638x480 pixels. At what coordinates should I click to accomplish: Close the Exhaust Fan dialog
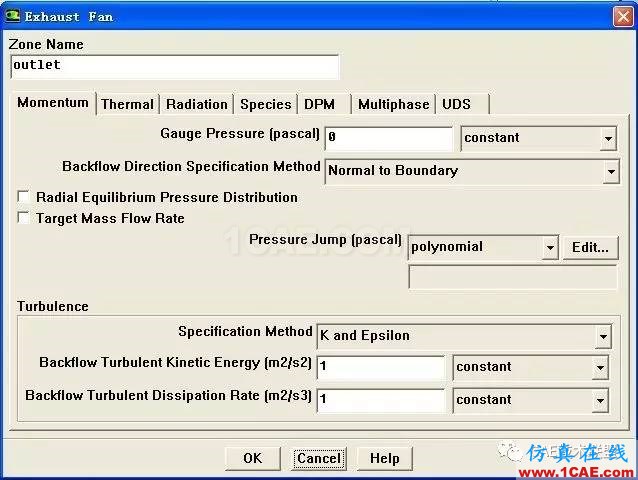tap(623, 16)
